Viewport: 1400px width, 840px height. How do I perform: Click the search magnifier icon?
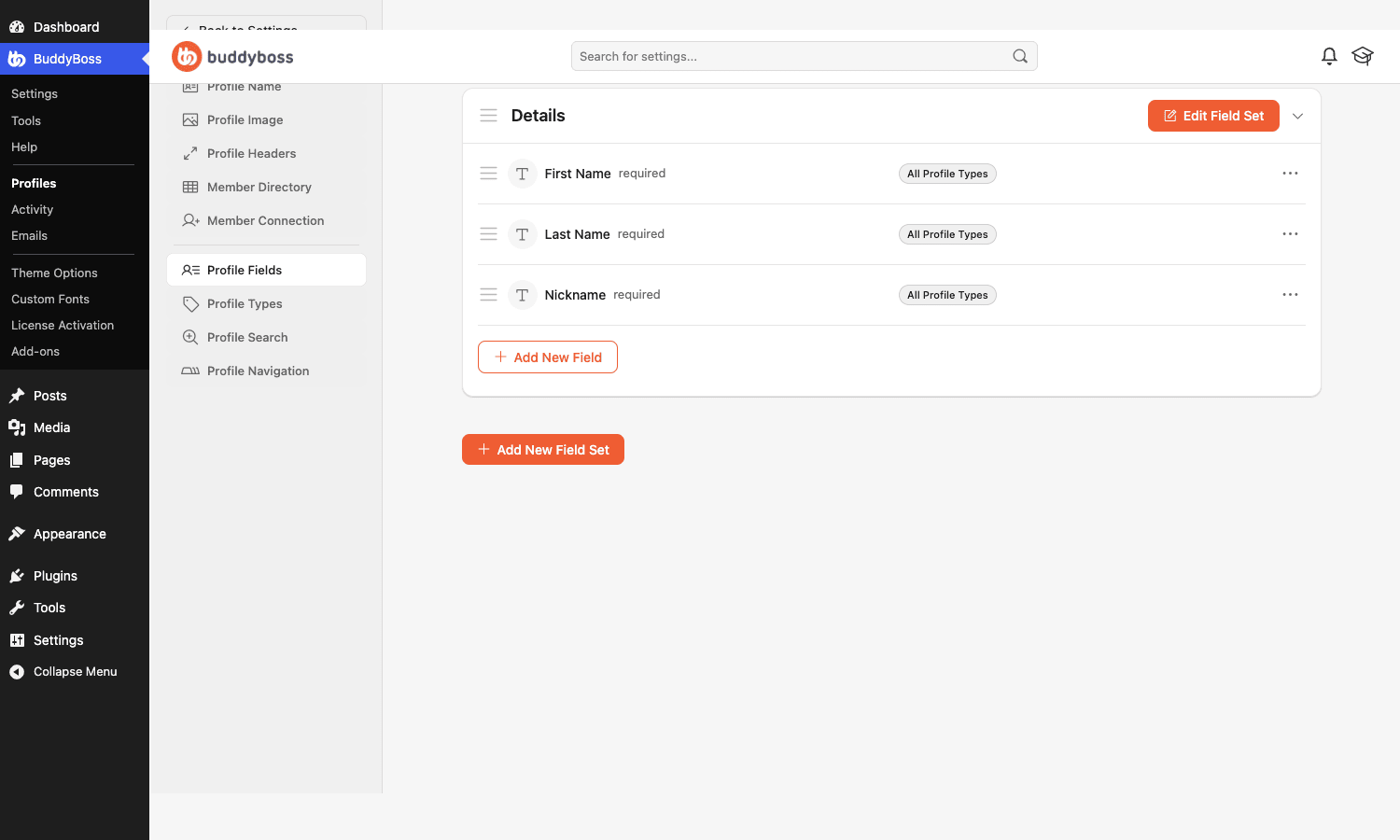1020,56
